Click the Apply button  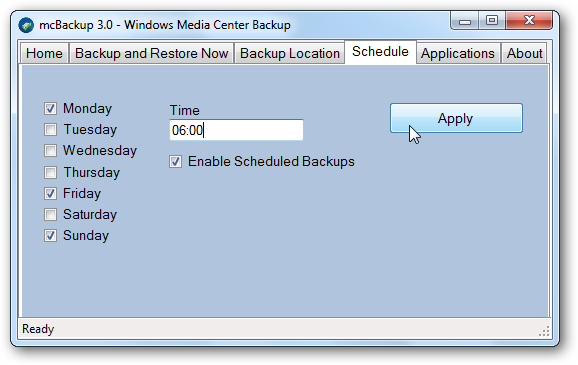coord(456,118)
